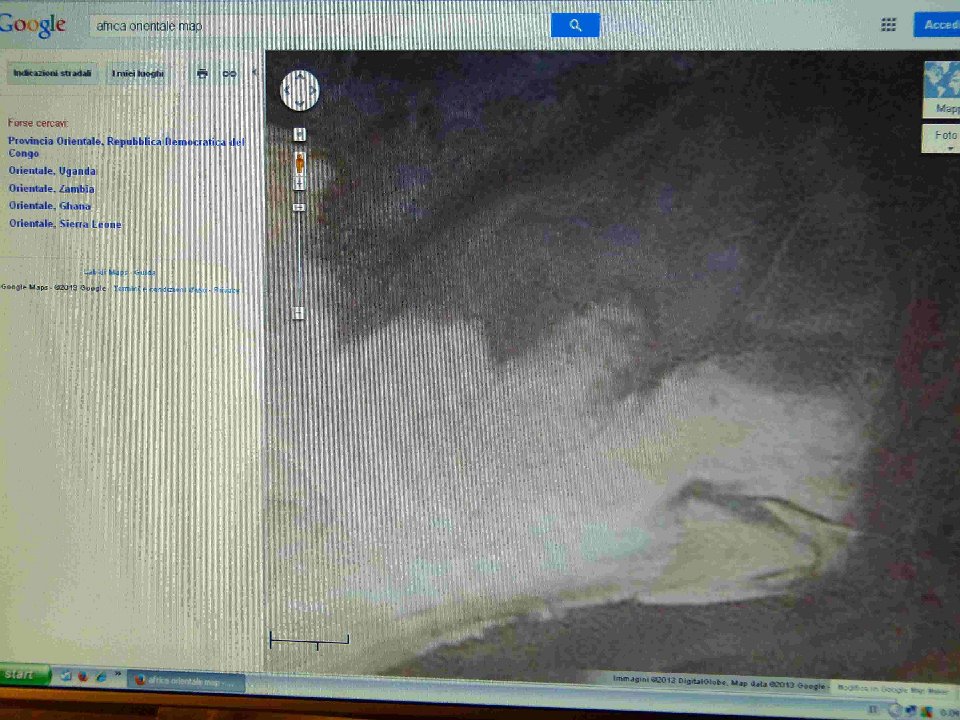Click the Accedi sign-in button
This screenshot has width=960, height=720.
click(938, 25)
